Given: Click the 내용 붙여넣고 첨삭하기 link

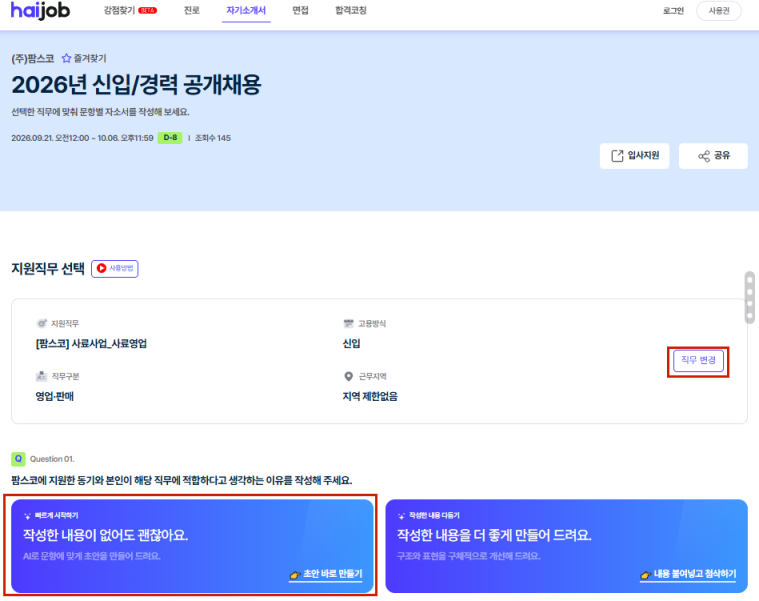Looking at the screenshot, I should point(688,574).
